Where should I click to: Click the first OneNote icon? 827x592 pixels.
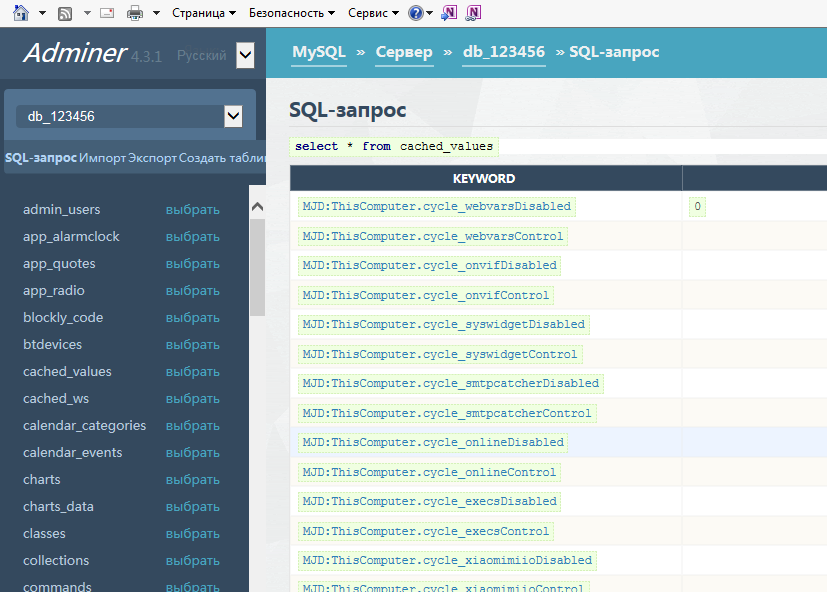450,13
